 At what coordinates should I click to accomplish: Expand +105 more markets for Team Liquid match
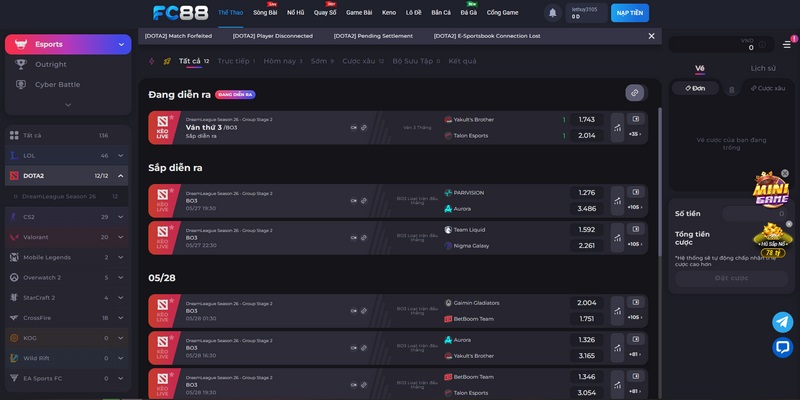click(x=634, y=245)
